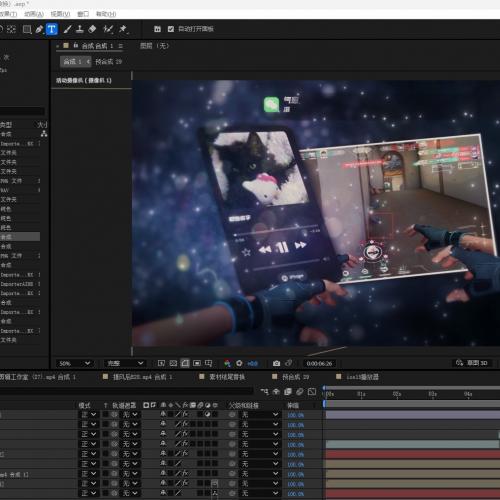This screenshot has height=500, width=500.
Task: Open the Graph Editor icon
Action: coord(312,392)
